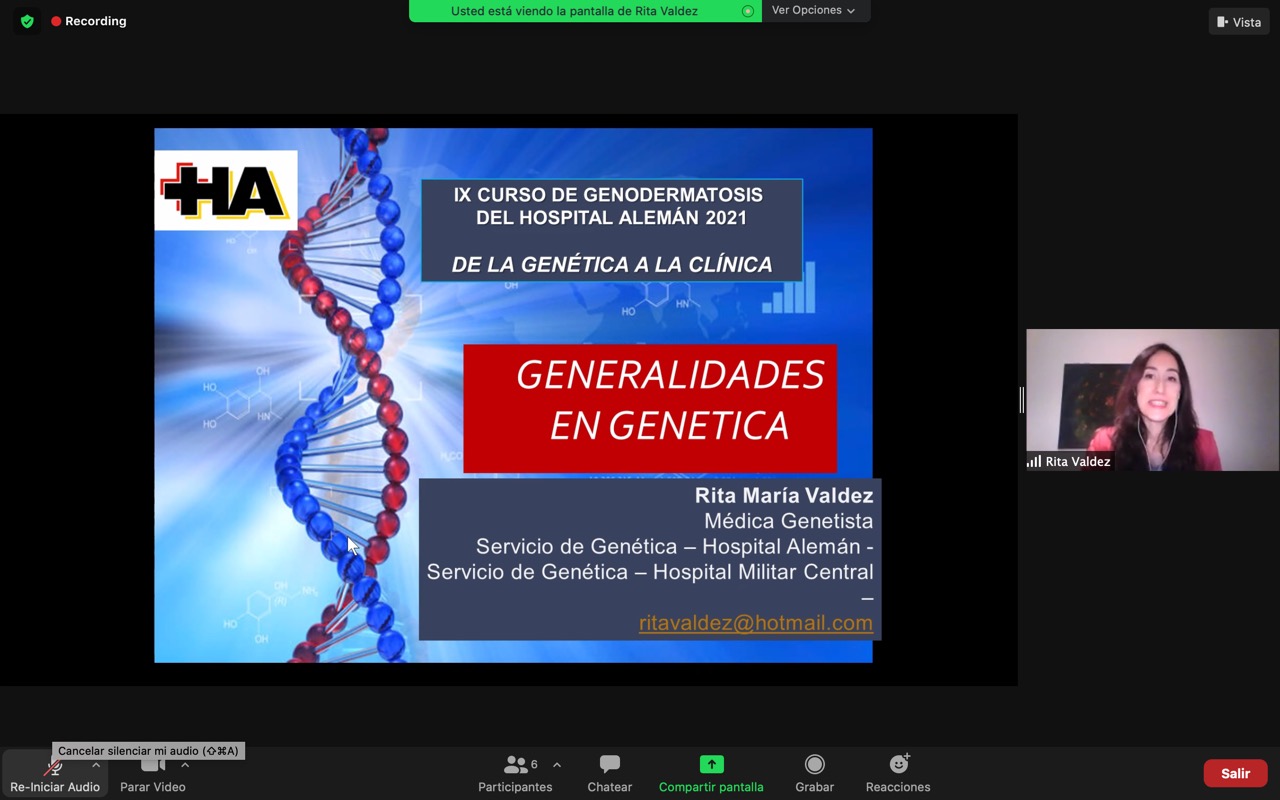Stop camera with Parar Video button
This screenshot has width=1280, height=800.
click(152, 767)
